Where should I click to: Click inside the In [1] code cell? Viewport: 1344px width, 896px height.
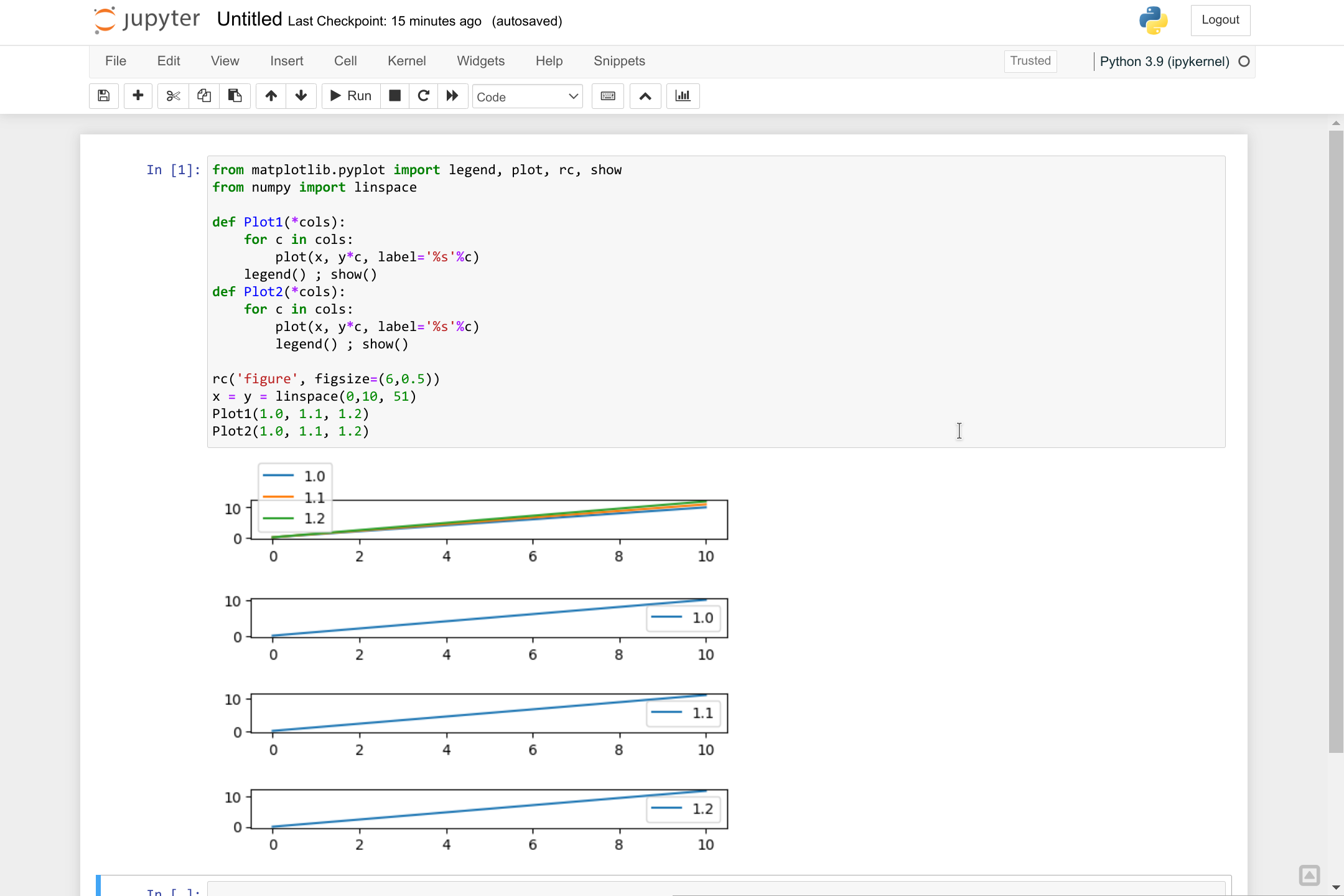coord(716,302)
